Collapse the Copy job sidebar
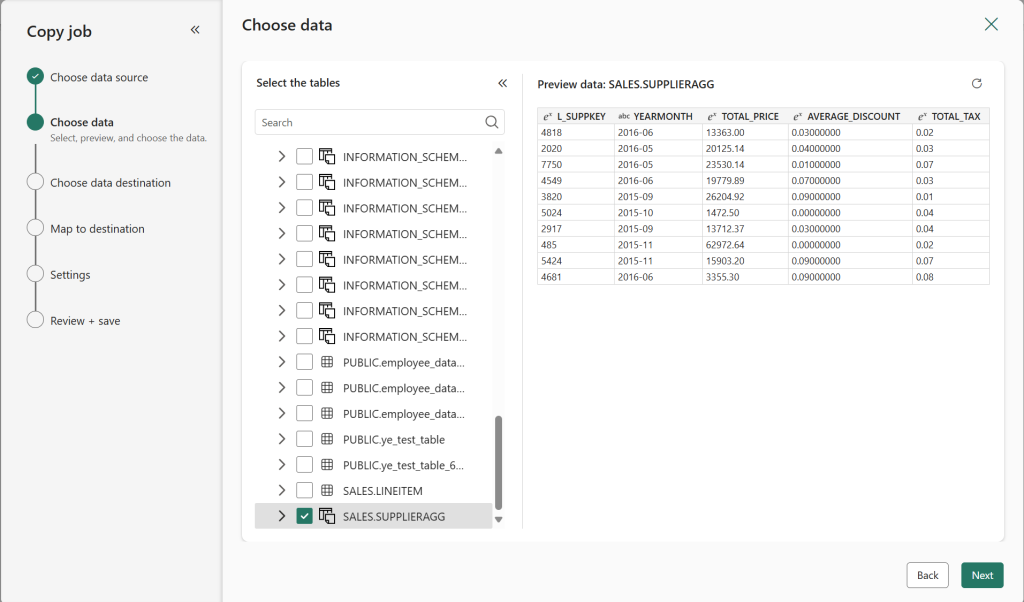This screenshot has width=1024, height=602. pos(194,29)
